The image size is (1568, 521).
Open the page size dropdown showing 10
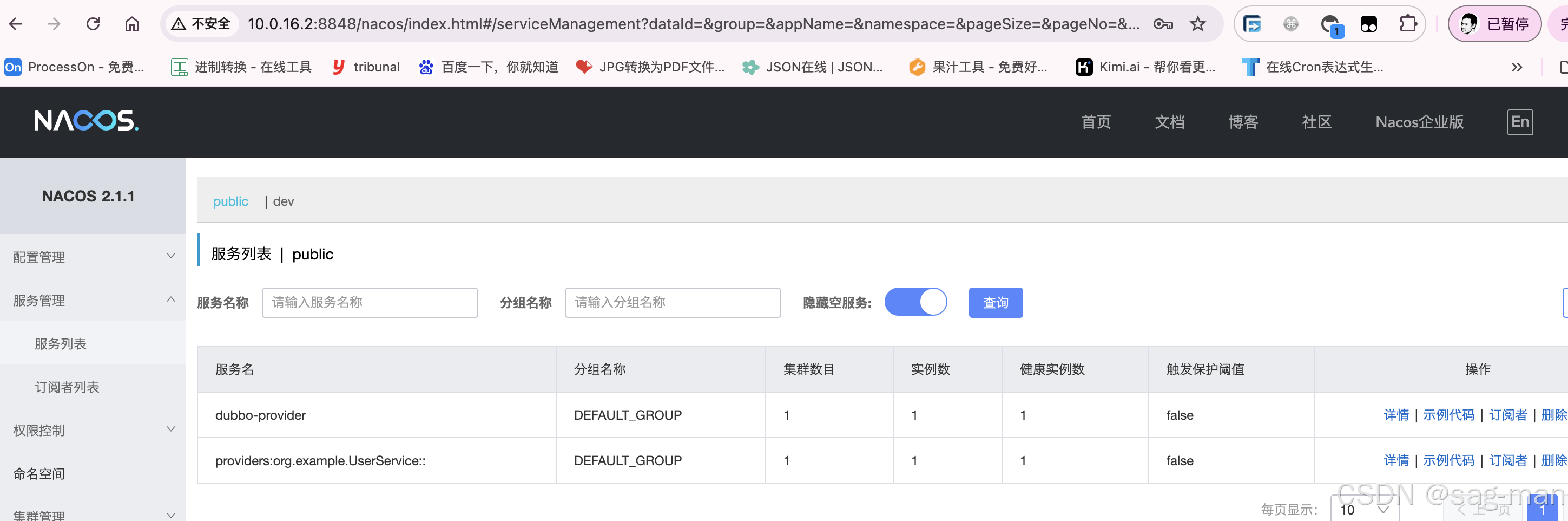click(1363, 509)
